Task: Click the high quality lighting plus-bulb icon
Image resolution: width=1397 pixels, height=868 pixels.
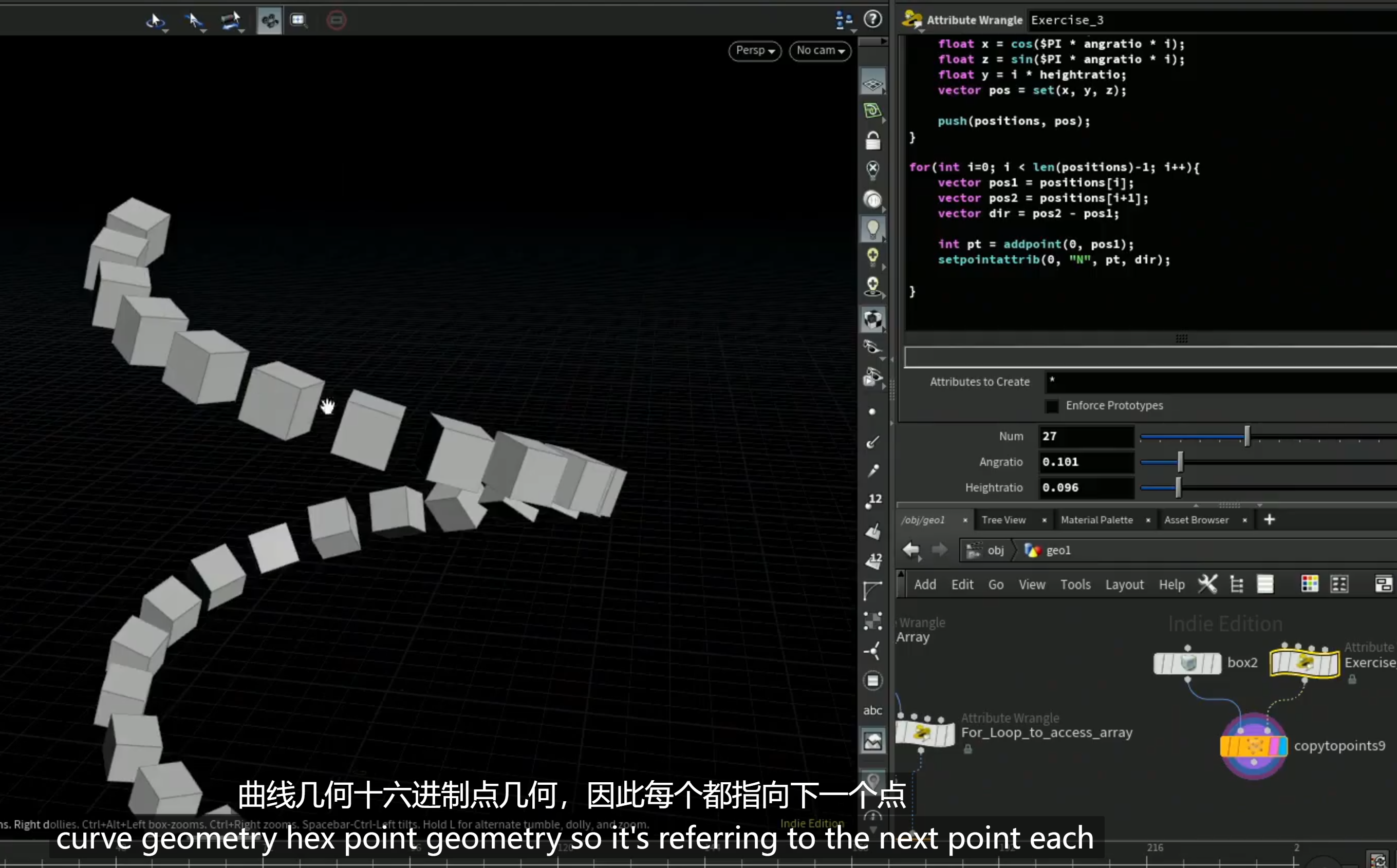Action: [x=873, y=257]
